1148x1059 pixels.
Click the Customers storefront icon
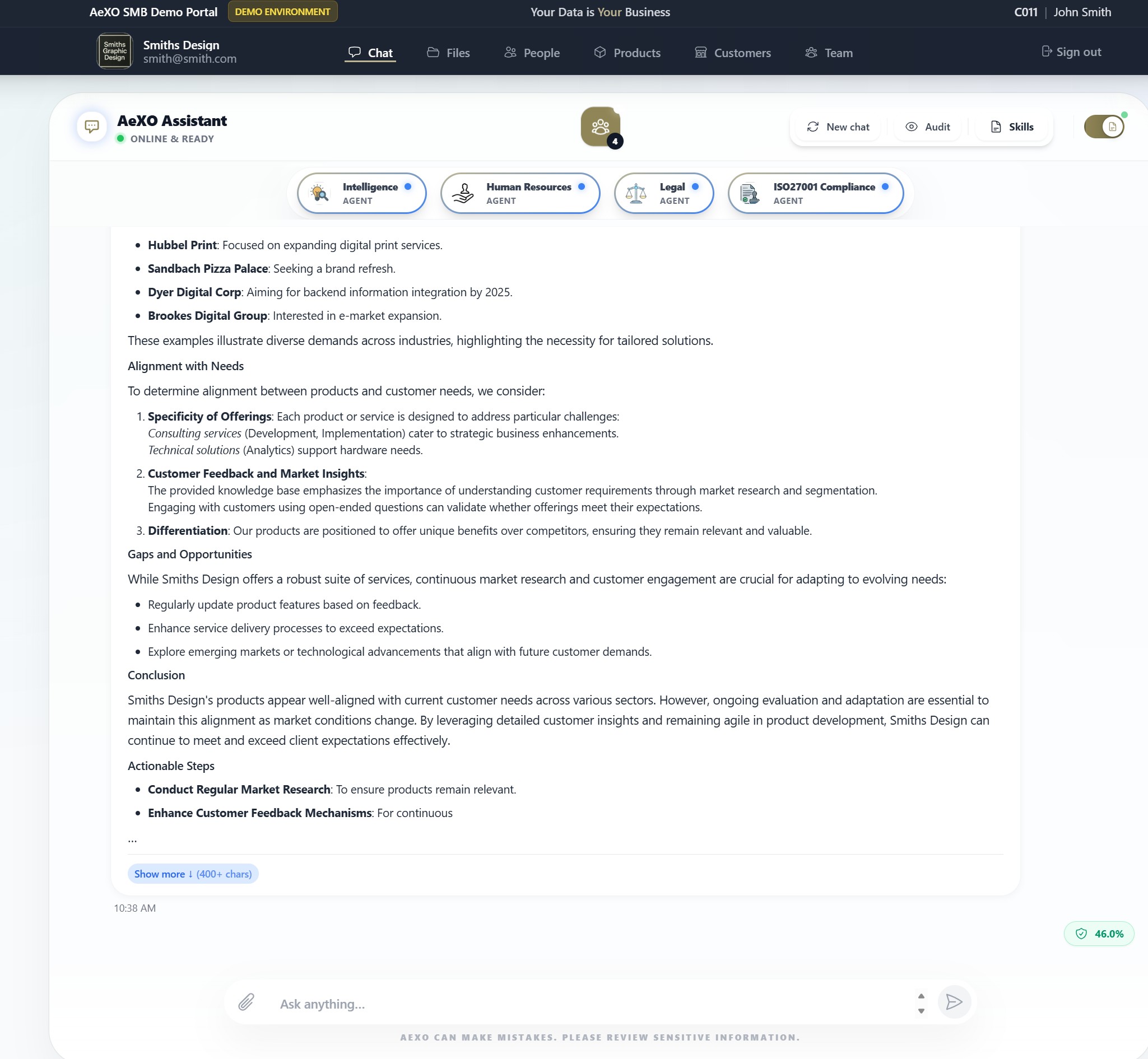point(702,52)
